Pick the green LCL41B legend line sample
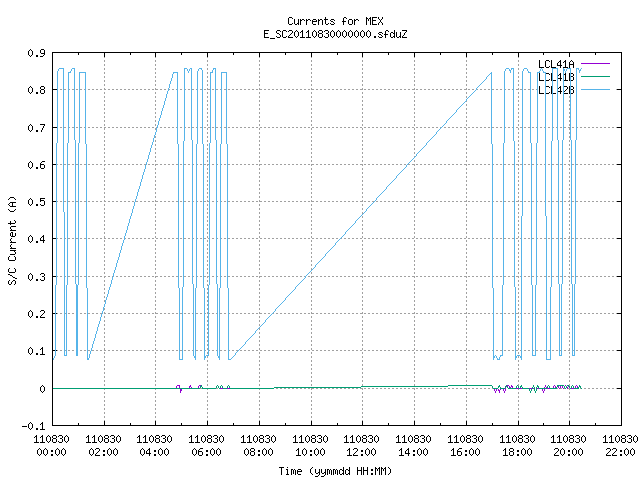Image resolution: width=640 pixels, height=480 pixels. (595, 76)
